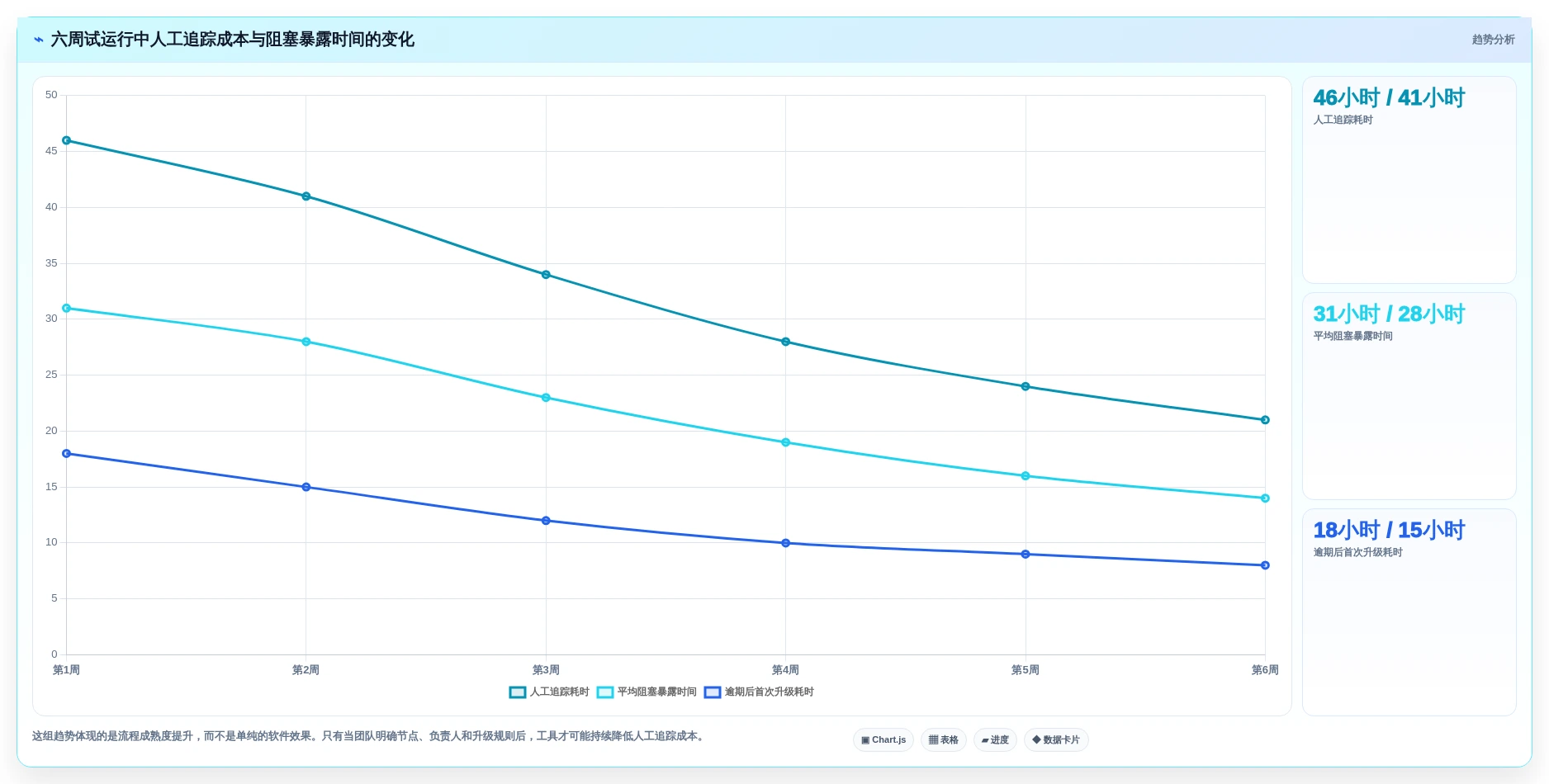Click the y-axis value 25
This screenshot has height=784, width=1549.
tap(51, 375)
